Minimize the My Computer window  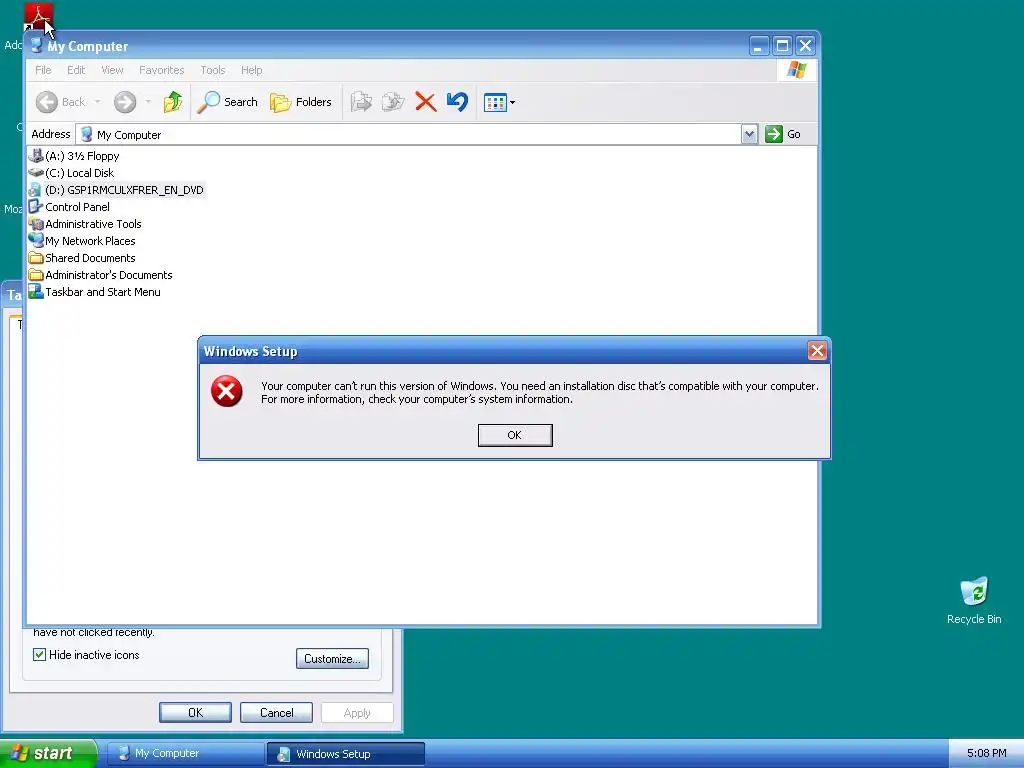click(758, 46)
